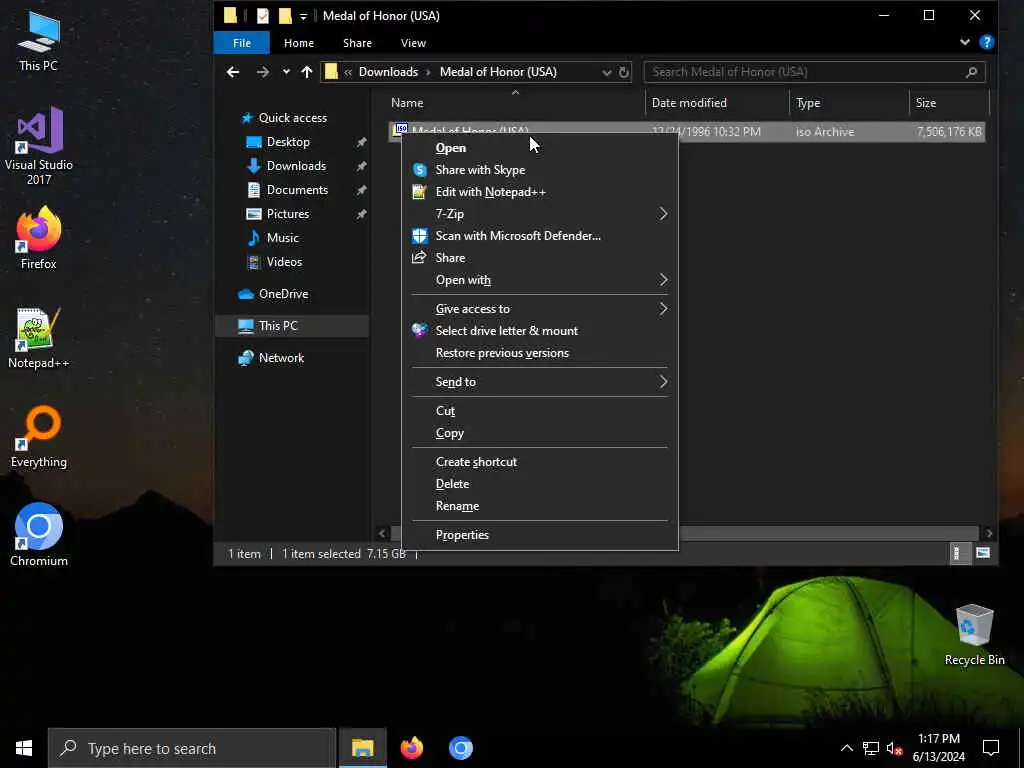The width and height of the screenshot is (1024, 768).
Task: Open the Firefox desktop shortcut
Action: [x=39, y=238]
